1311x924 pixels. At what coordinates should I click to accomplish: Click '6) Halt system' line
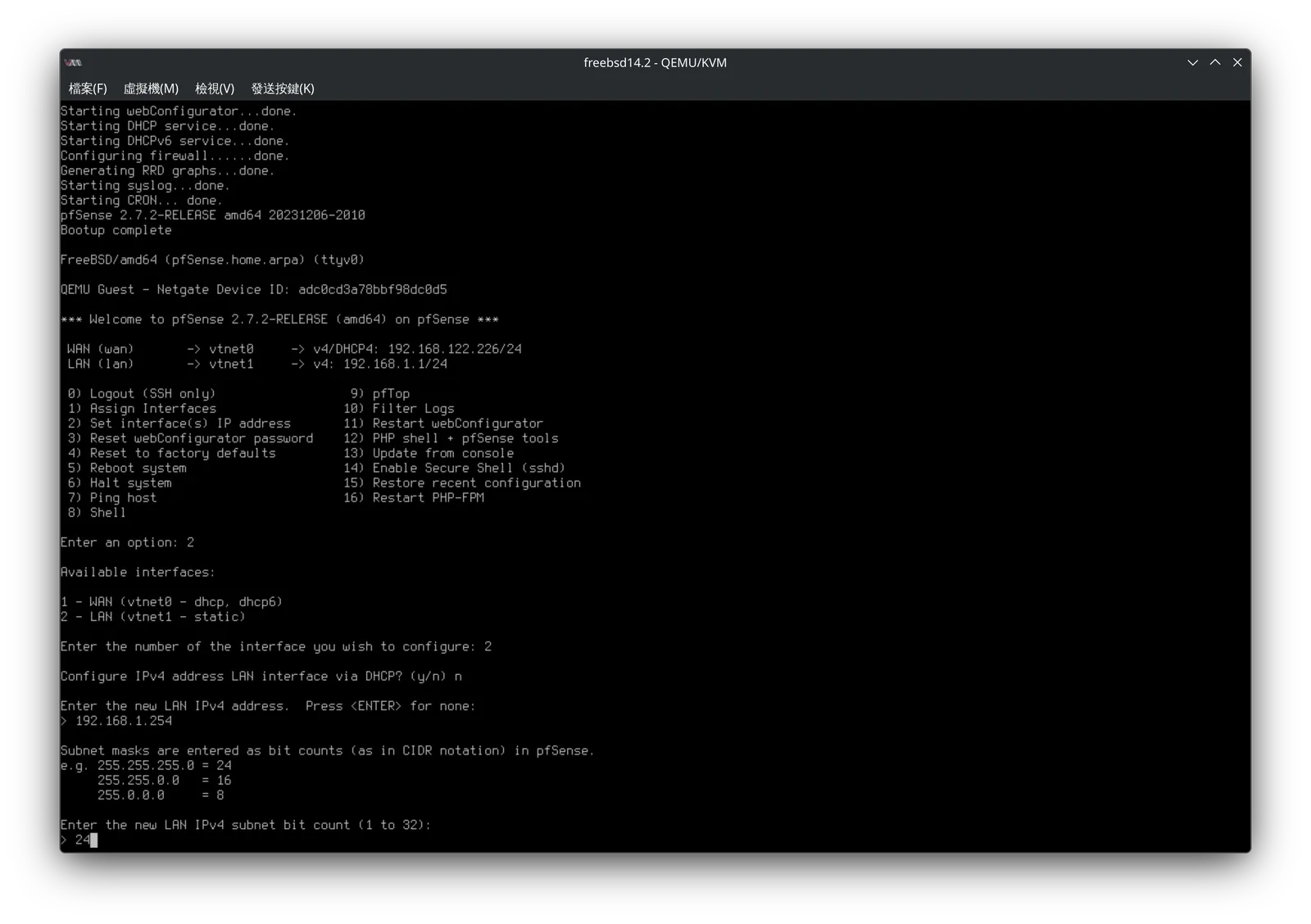click(120, 482)
